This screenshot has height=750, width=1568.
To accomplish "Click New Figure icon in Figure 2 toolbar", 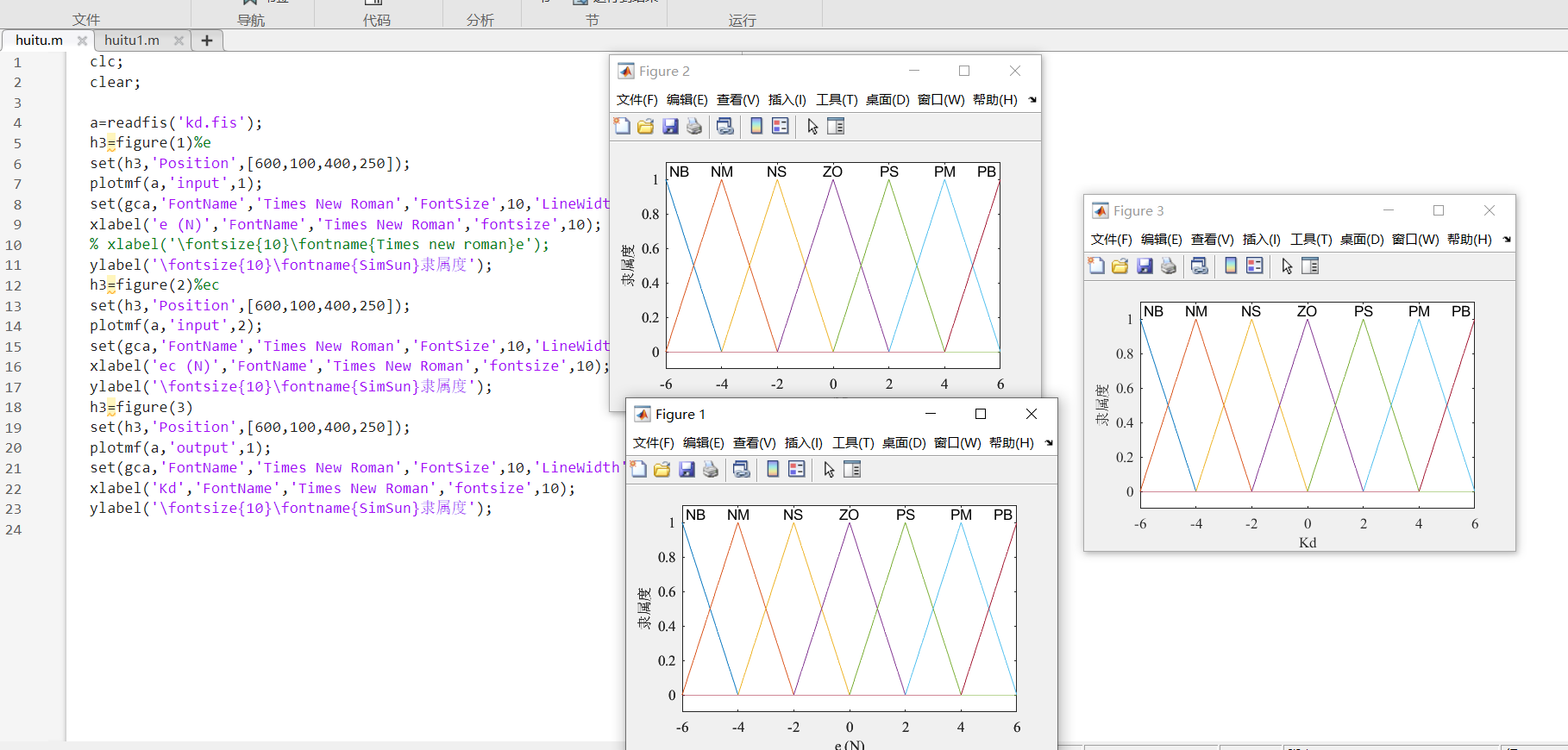I will tap(622, 127).
